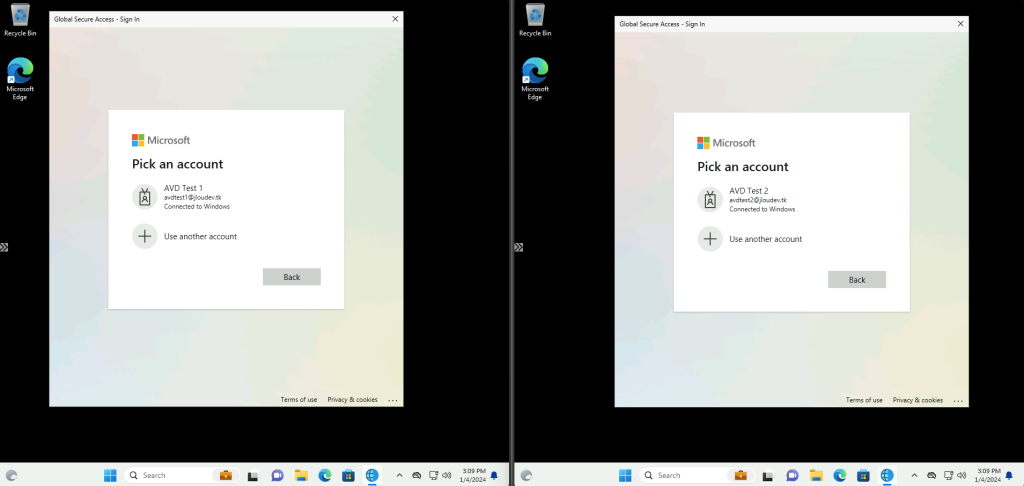Close the sign-in window showing AVD Test 2

960,24
